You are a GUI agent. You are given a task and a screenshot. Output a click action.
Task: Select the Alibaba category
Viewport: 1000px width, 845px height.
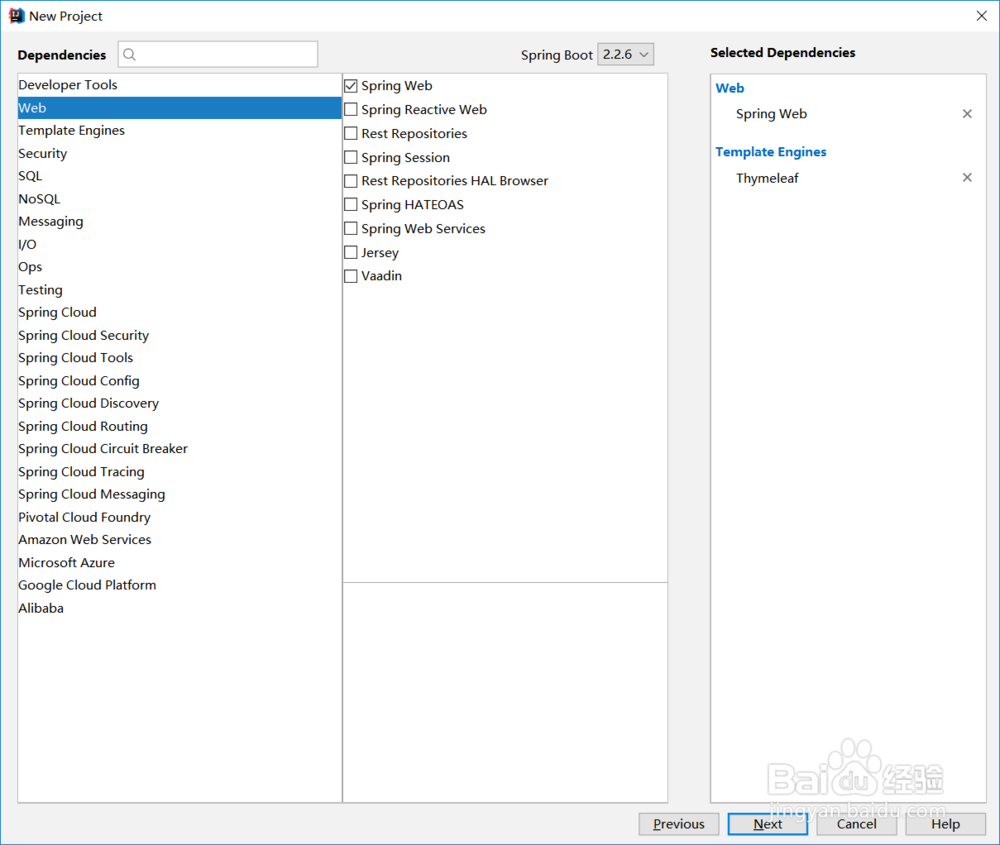(180, 608)
